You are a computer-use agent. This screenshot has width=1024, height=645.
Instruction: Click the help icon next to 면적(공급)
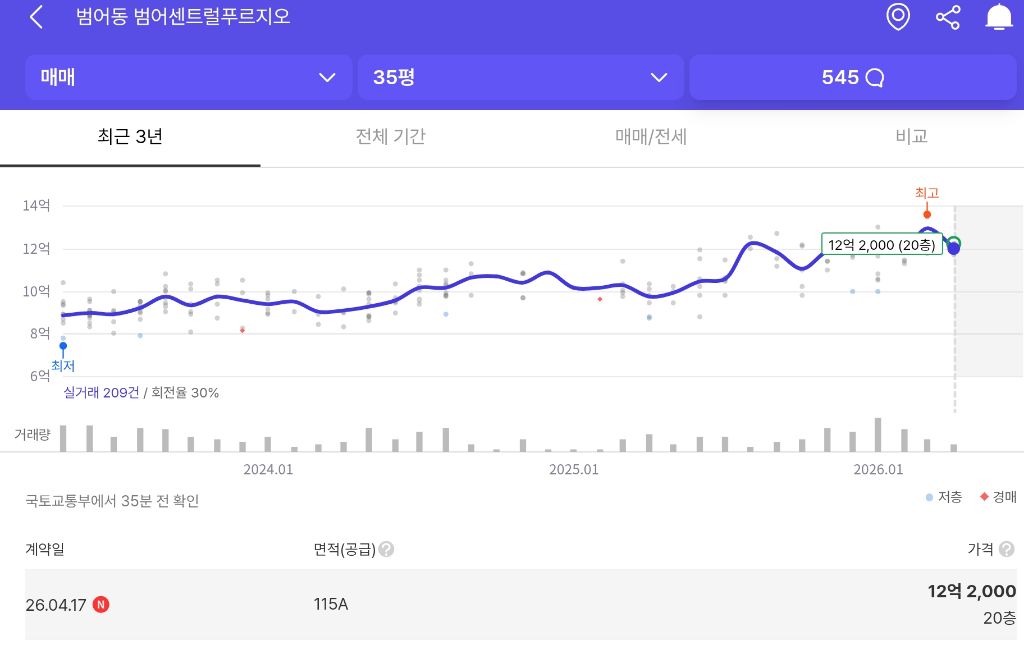tap(386, 549)
